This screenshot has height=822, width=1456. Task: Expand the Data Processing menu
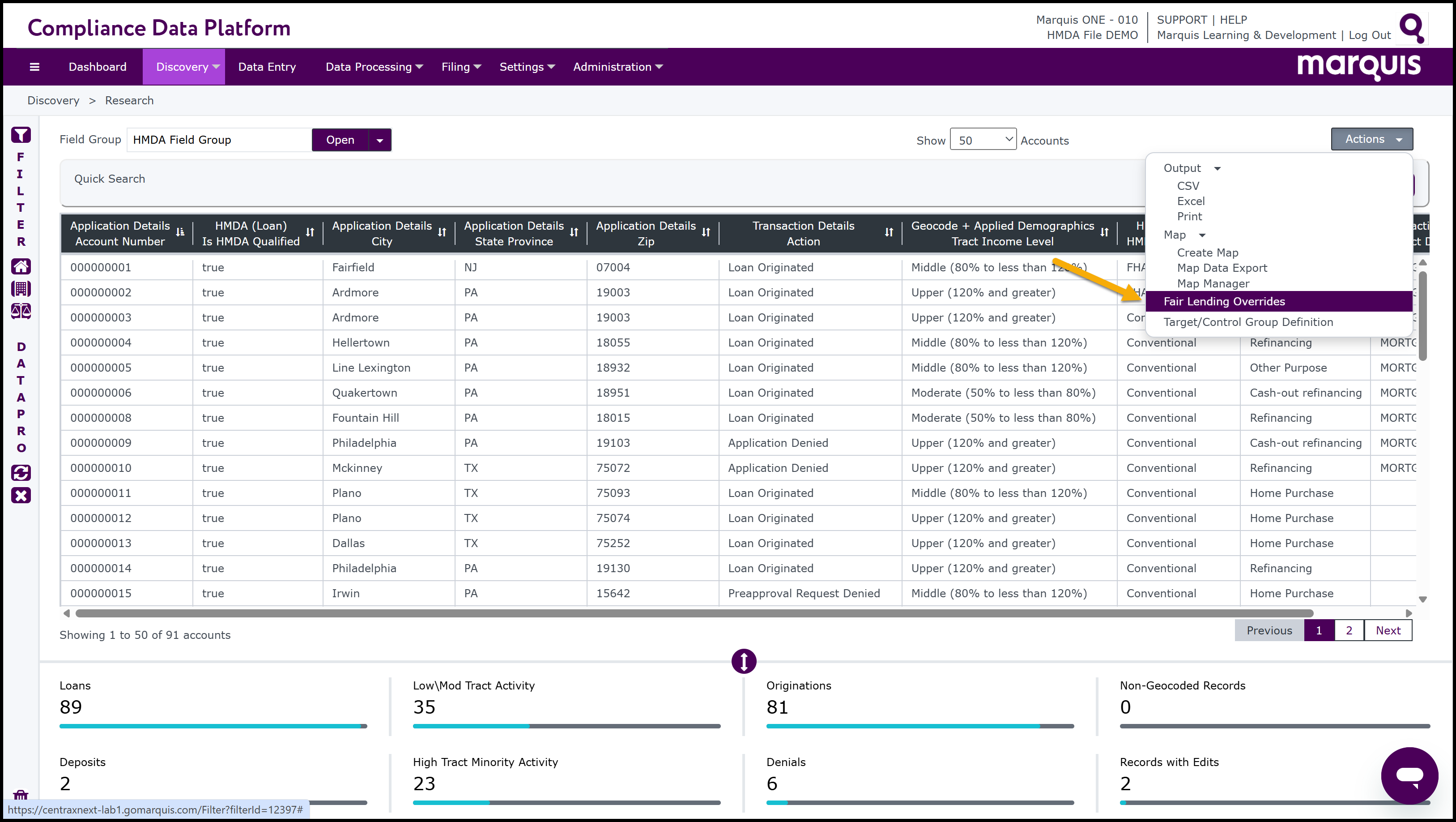pos(374,67)
